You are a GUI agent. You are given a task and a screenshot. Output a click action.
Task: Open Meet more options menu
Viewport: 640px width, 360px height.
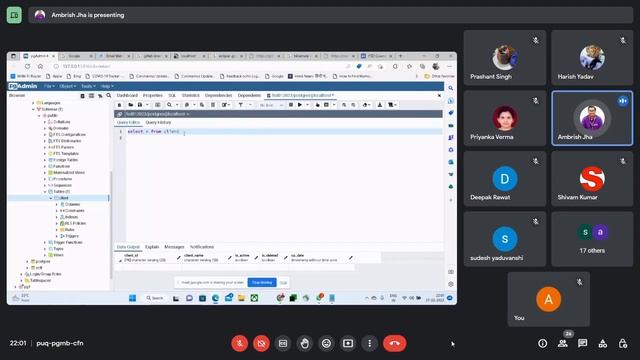point(369,343)
